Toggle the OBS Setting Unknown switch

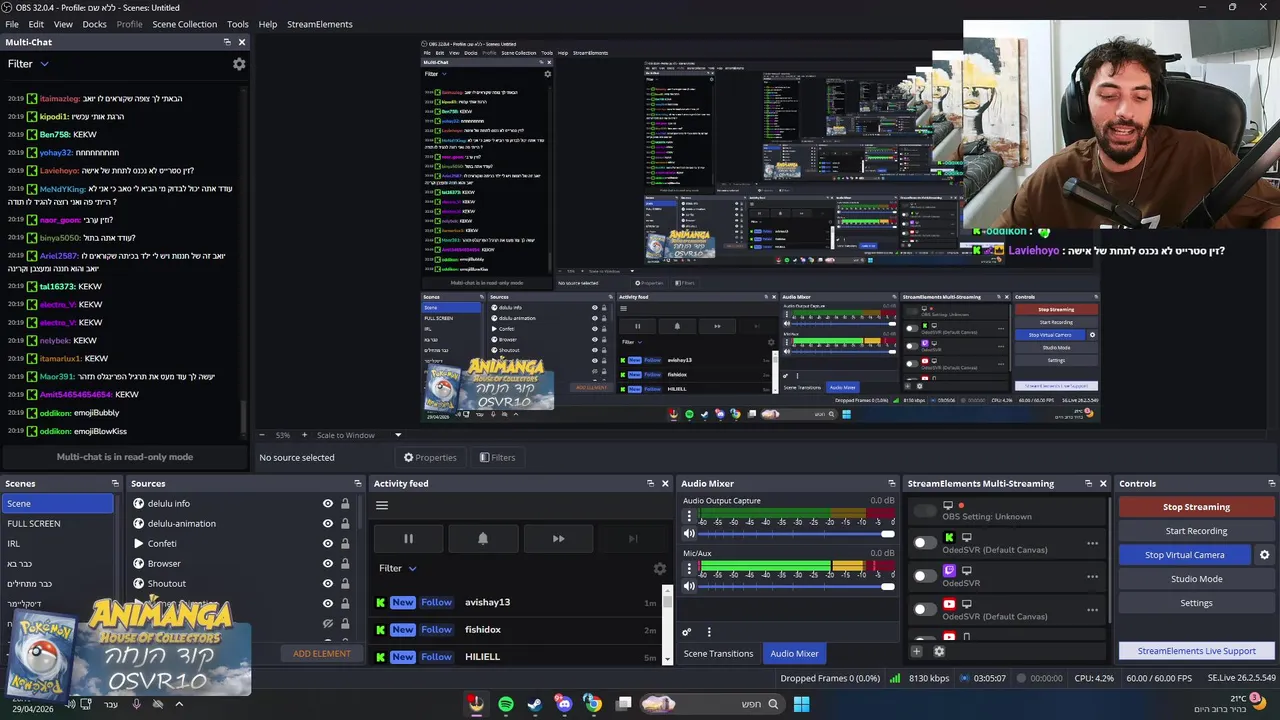point(925,511)
